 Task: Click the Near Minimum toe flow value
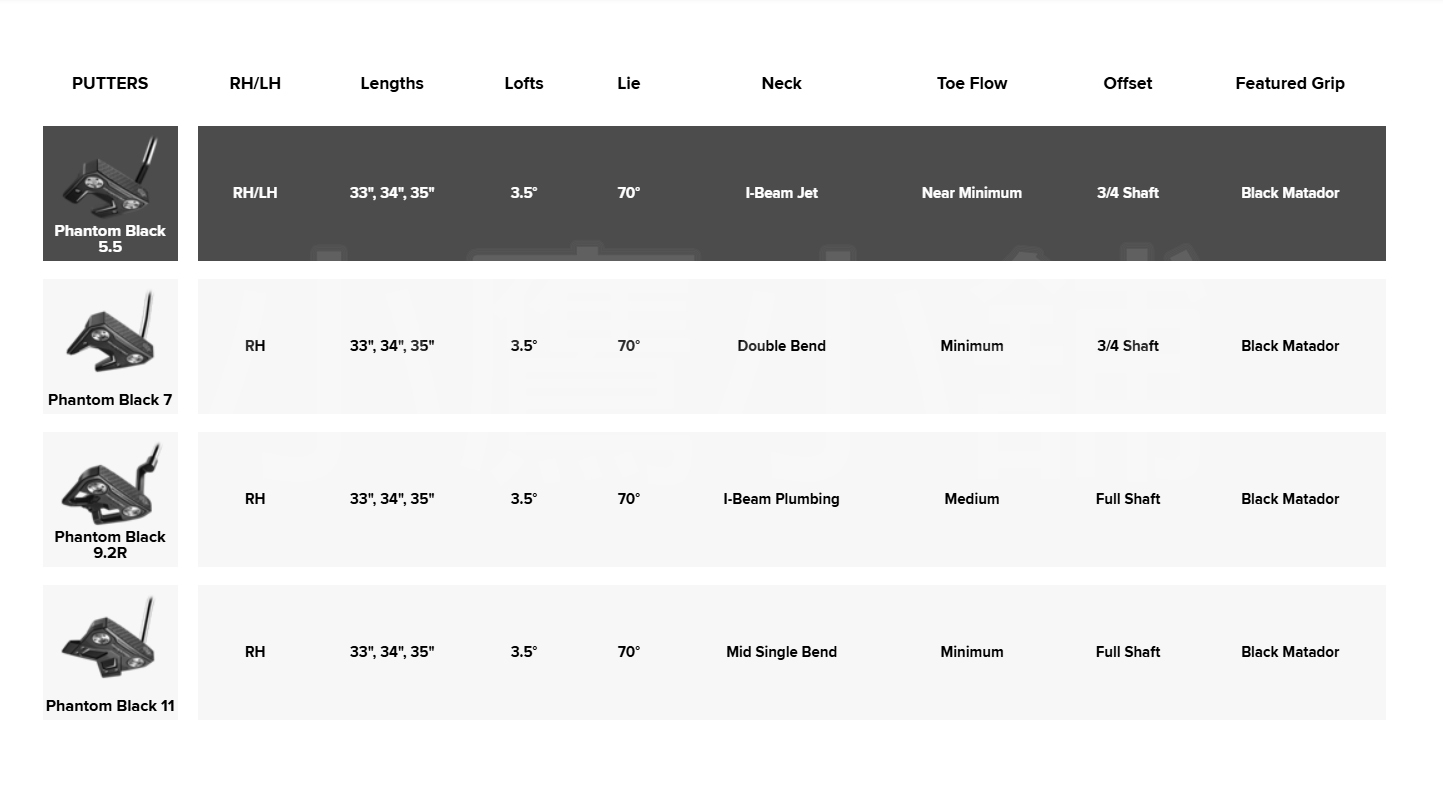972,193
